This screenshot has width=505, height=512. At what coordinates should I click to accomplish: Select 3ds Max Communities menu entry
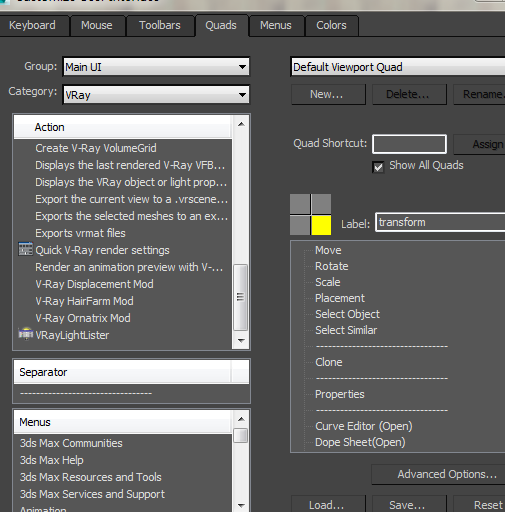pyautogui.click(x=71, y=443)
